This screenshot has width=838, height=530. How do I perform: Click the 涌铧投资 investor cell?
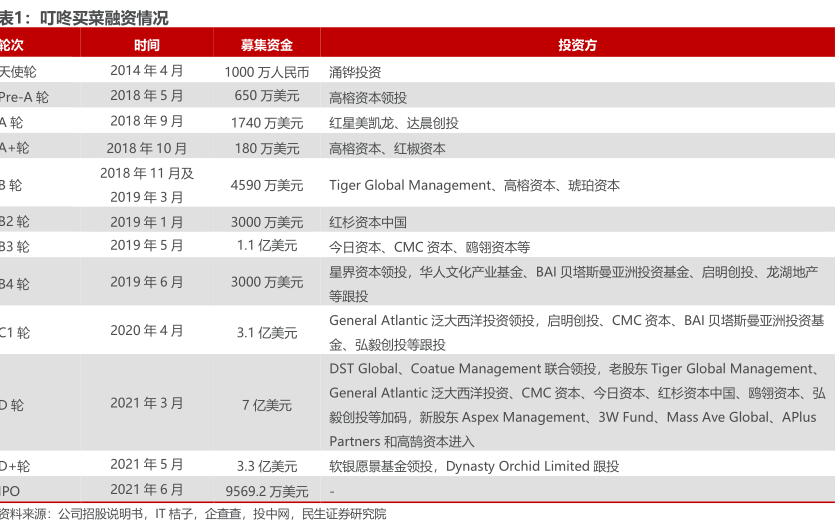(355, 72)
